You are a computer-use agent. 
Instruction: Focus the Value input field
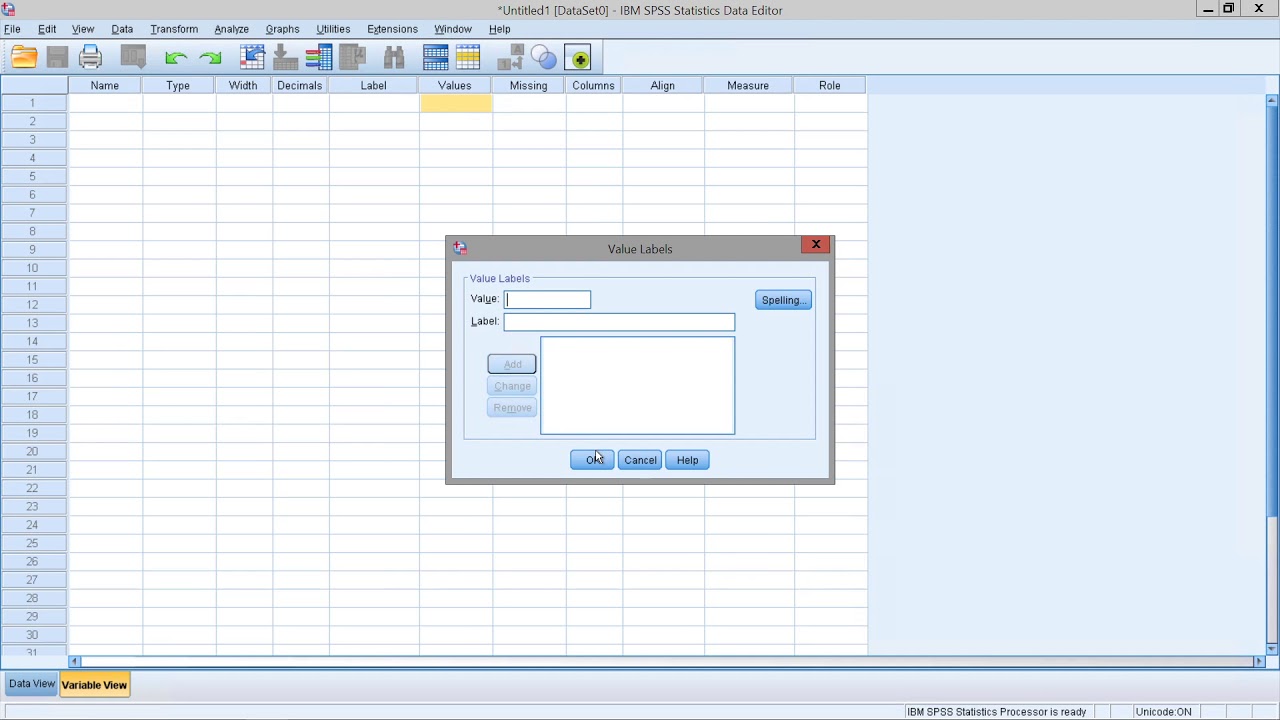pyautogui.click(x=547, y=299)
